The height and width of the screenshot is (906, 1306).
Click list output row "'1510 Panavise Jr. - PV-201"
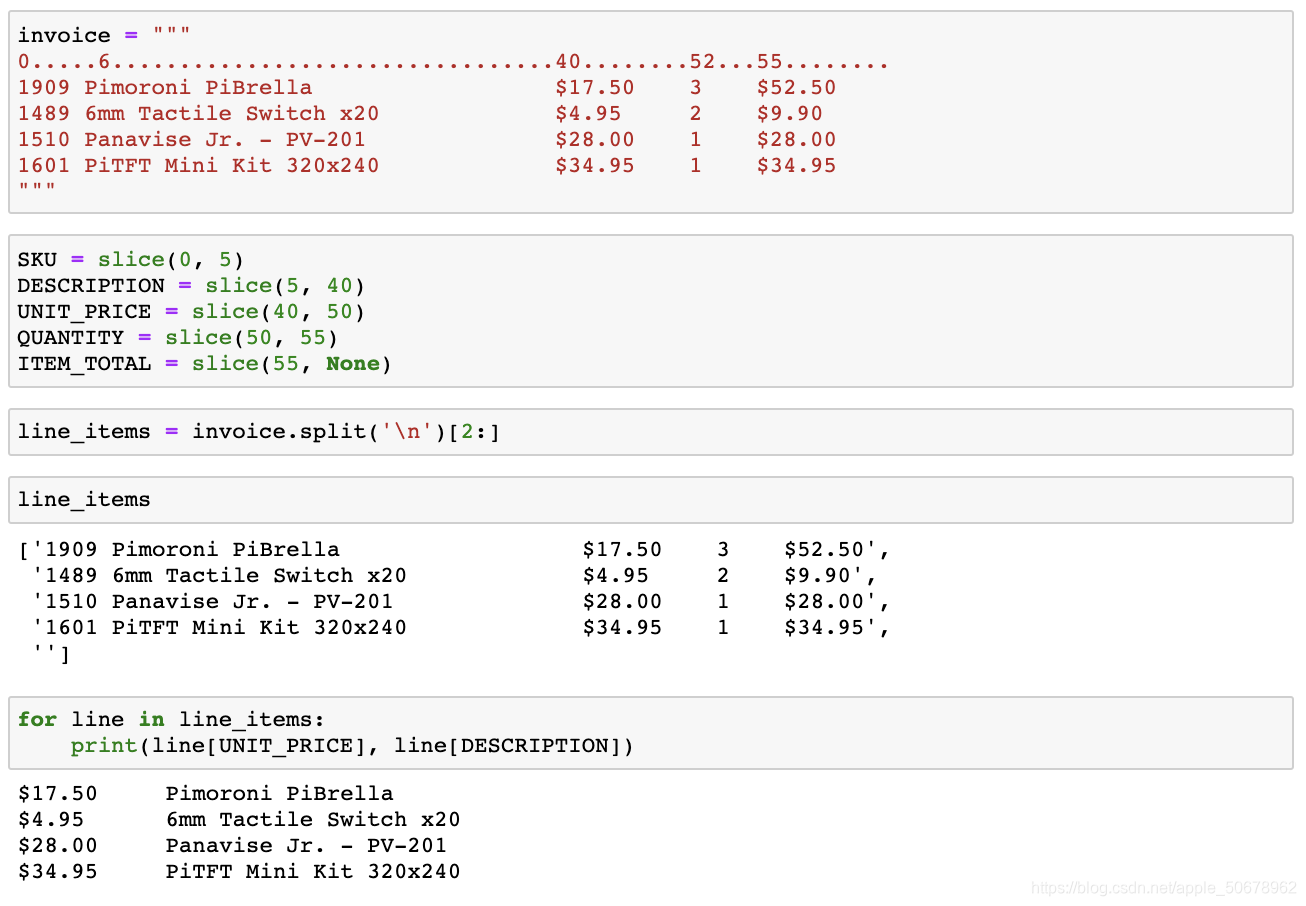(461, 602)
